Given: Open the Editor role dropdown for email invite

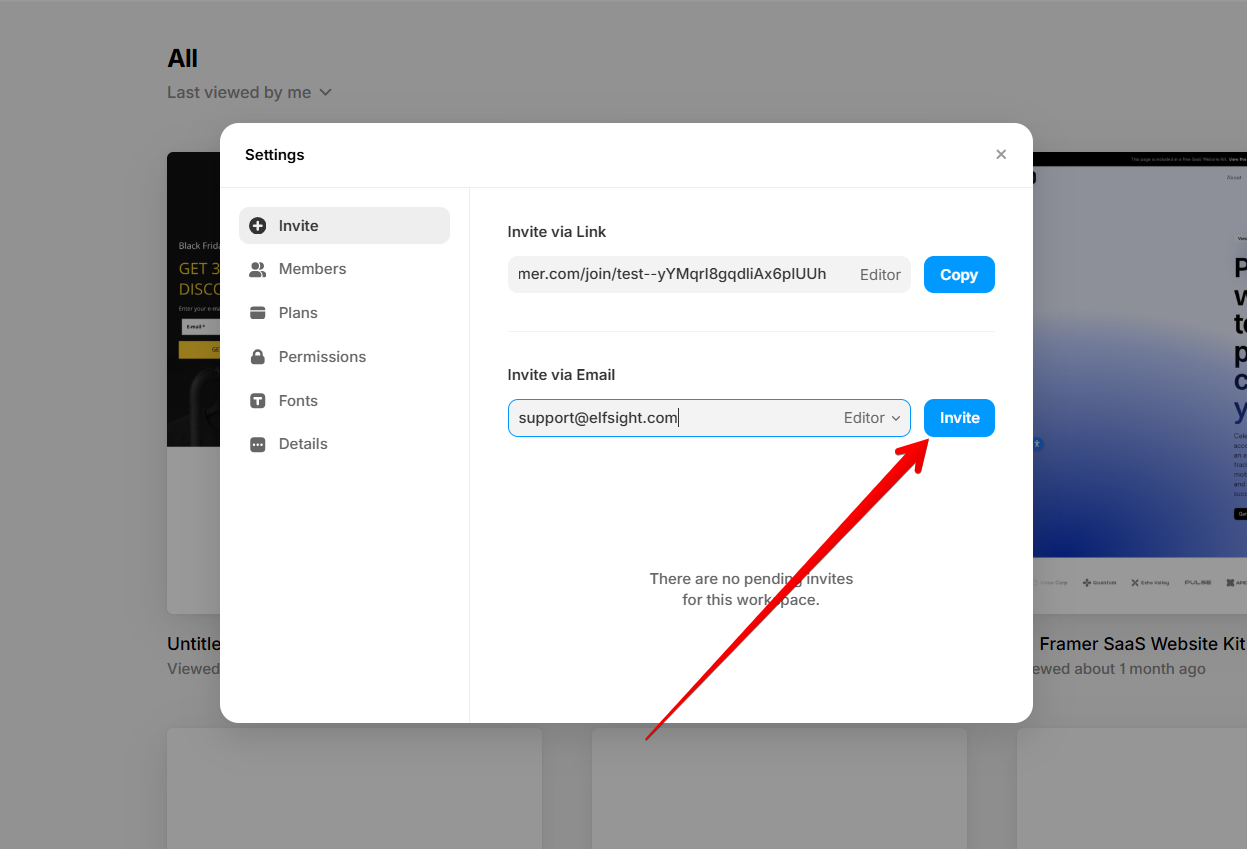Looking at the screenshot, I should pos(872,418).
